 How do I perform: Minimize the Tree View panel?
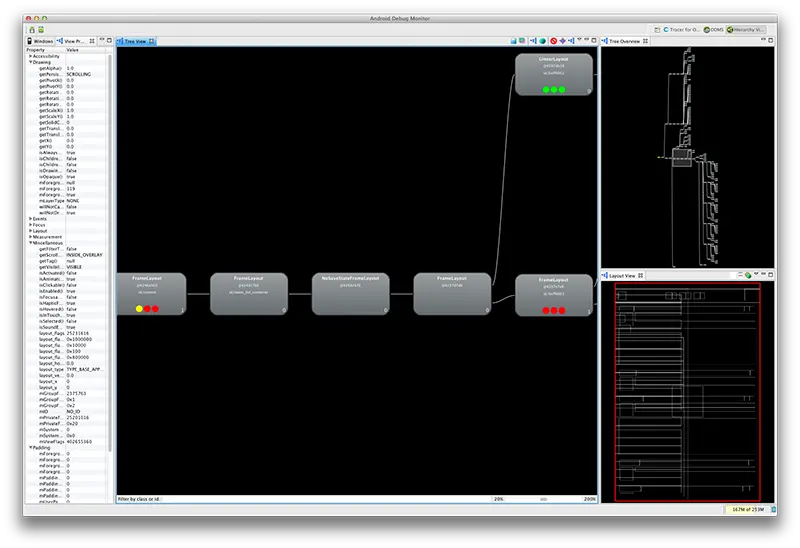pyautogui.click(x=586, y=39)
